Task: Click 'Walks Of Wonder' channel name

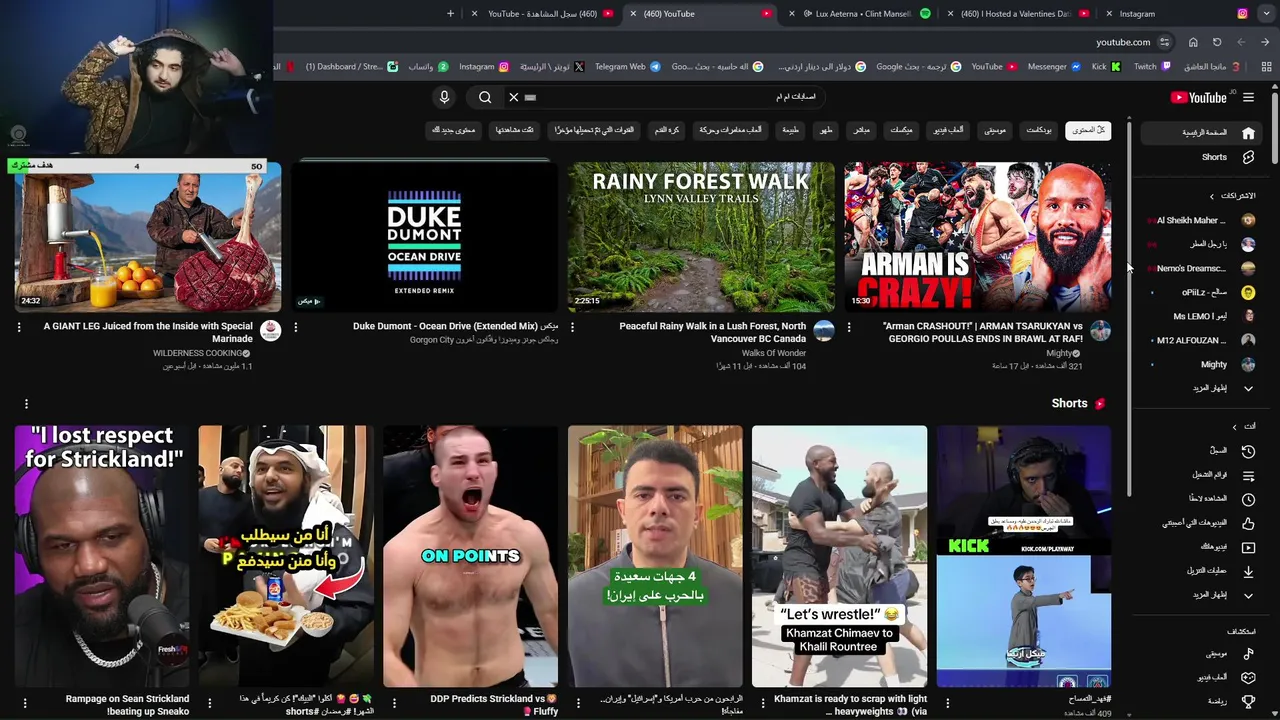Action: pyautogui.click(x=773, y=353)
